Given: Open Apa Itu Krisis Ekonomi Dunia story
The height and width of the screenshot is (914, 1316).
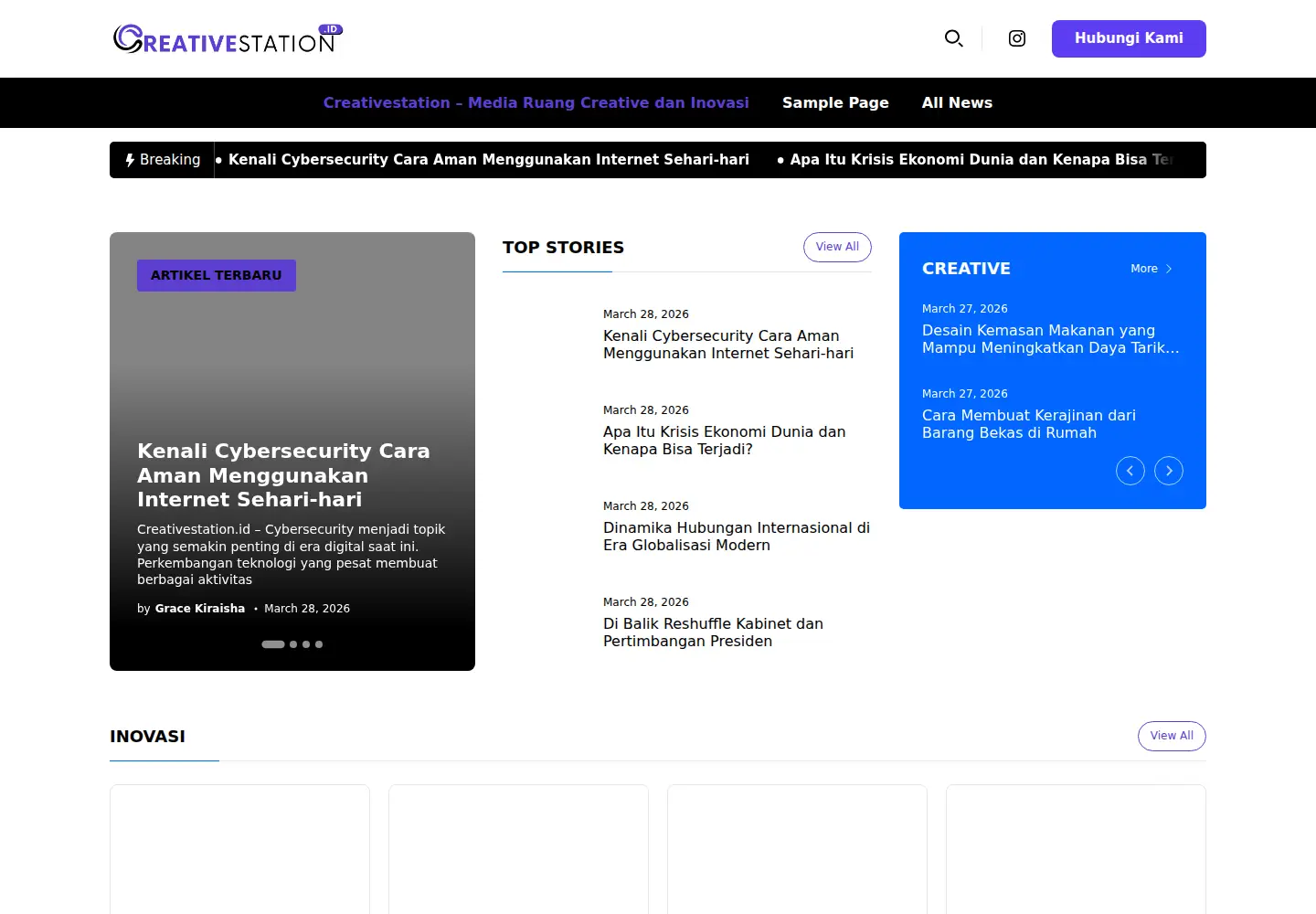Looking at the screenshot, I should [x=725, y=441].
